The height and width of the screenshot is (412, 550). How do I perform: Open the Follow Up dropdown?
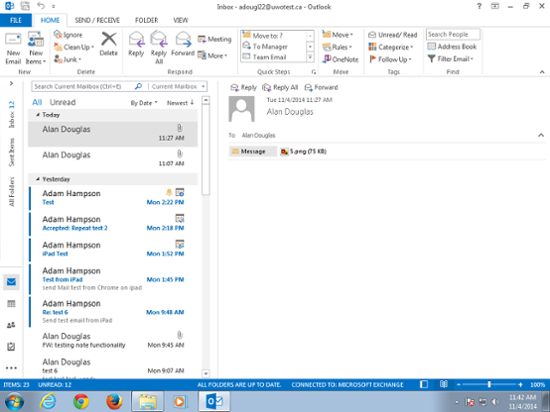point(390,59)
